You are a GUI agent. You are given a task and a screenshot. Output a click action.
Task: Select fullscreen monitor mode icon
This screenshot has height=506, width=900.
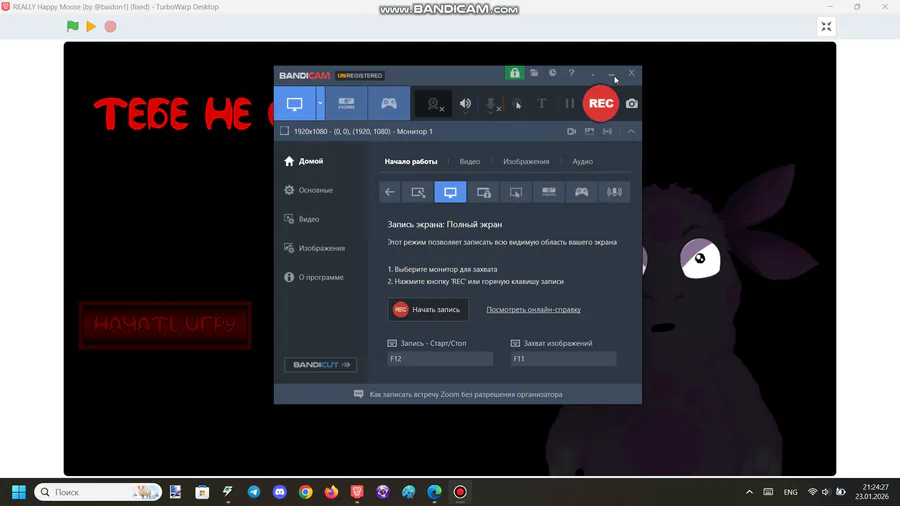point(451,192)
